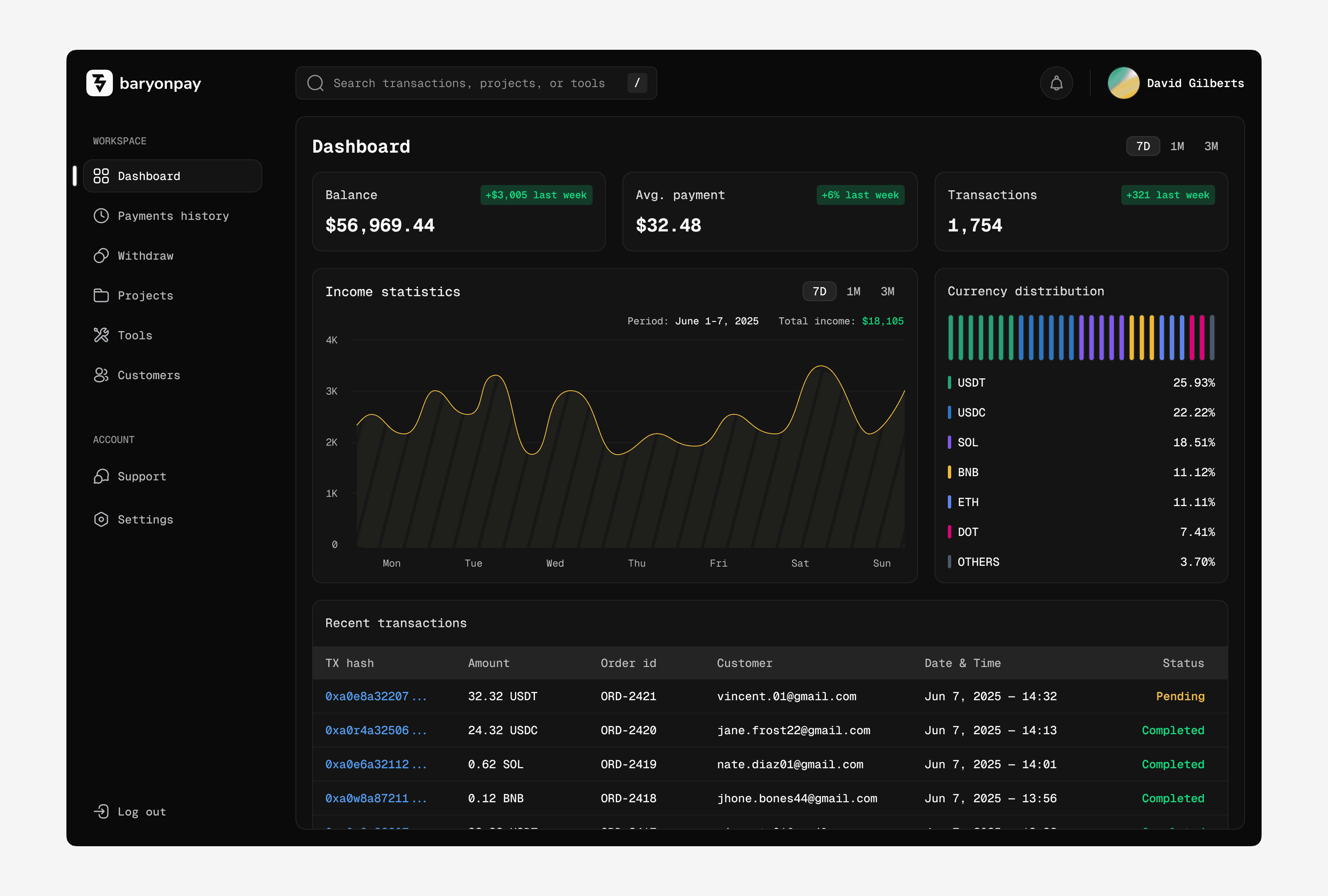This screenshot has height=896, width=1328.
Task: Click the baryonpay logo icon
Action: [100, 83]
